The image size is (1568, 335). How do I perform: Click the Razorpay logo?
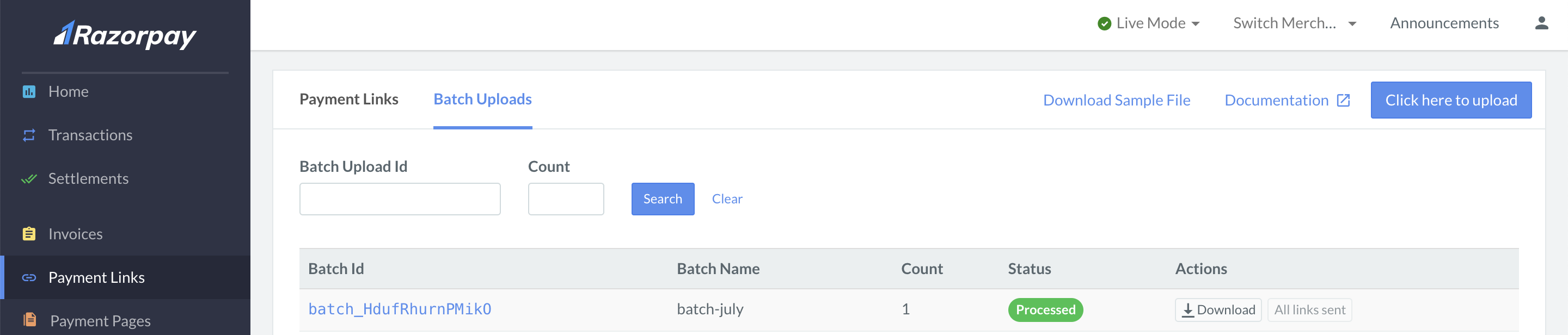[125, 35]
